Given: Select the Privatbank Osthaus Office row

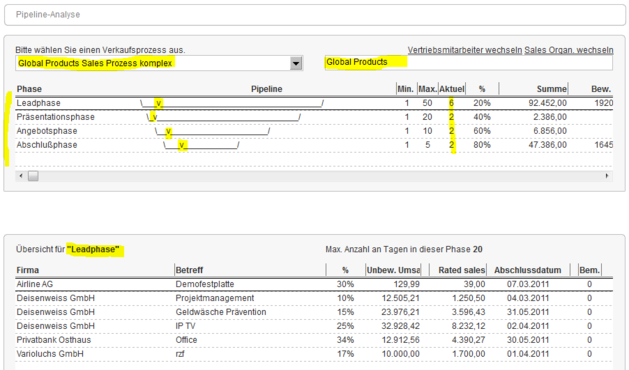Looking at the screenshot, I should (x=314, y=340).
